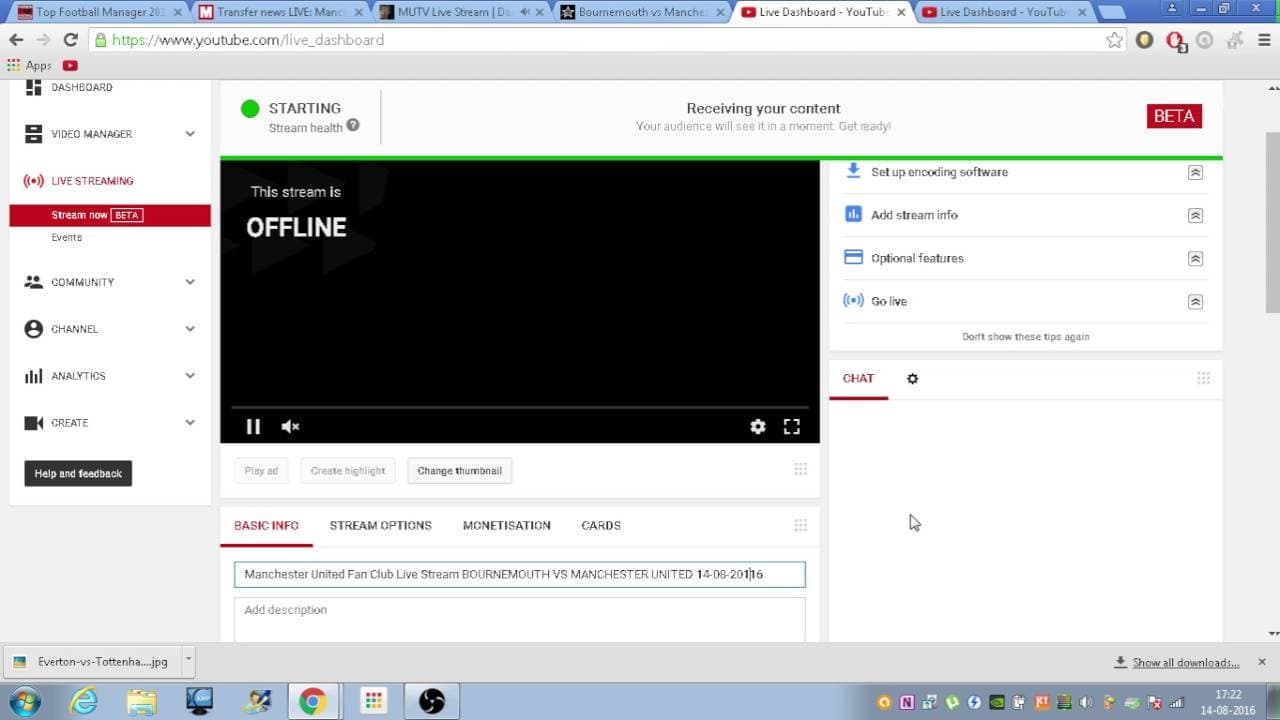Click the Optional features card icon
This screenshot has width=1280, height=720.
[853, 257]
